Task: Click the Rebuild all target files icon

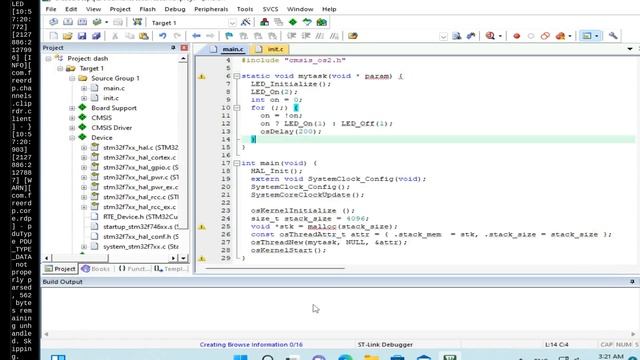Action: (82, 22)
